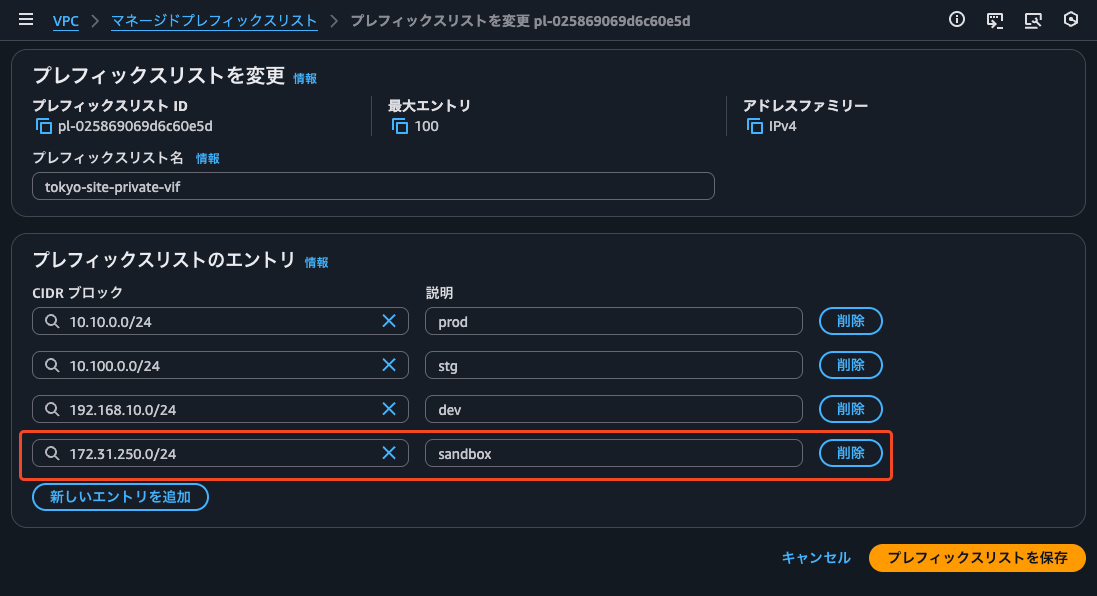Image resolution: width=1097 pixels, height=596 pixels.
Task: Clear the 172.31.250.0/24 CIDR entry with X
Action: pos(389,452)
